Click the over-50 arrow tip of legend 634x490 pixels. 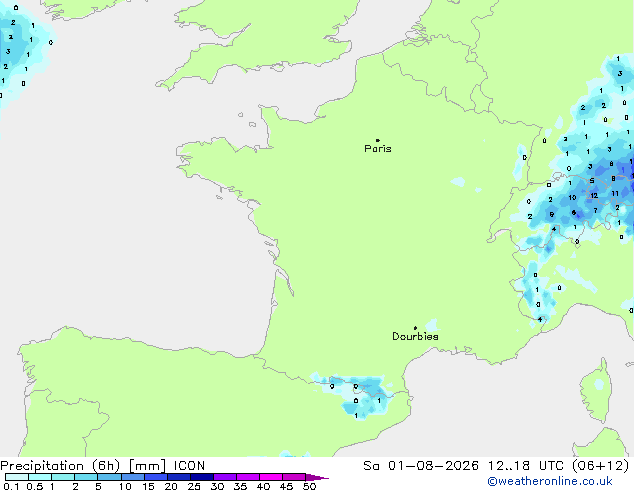click(317, 477)
